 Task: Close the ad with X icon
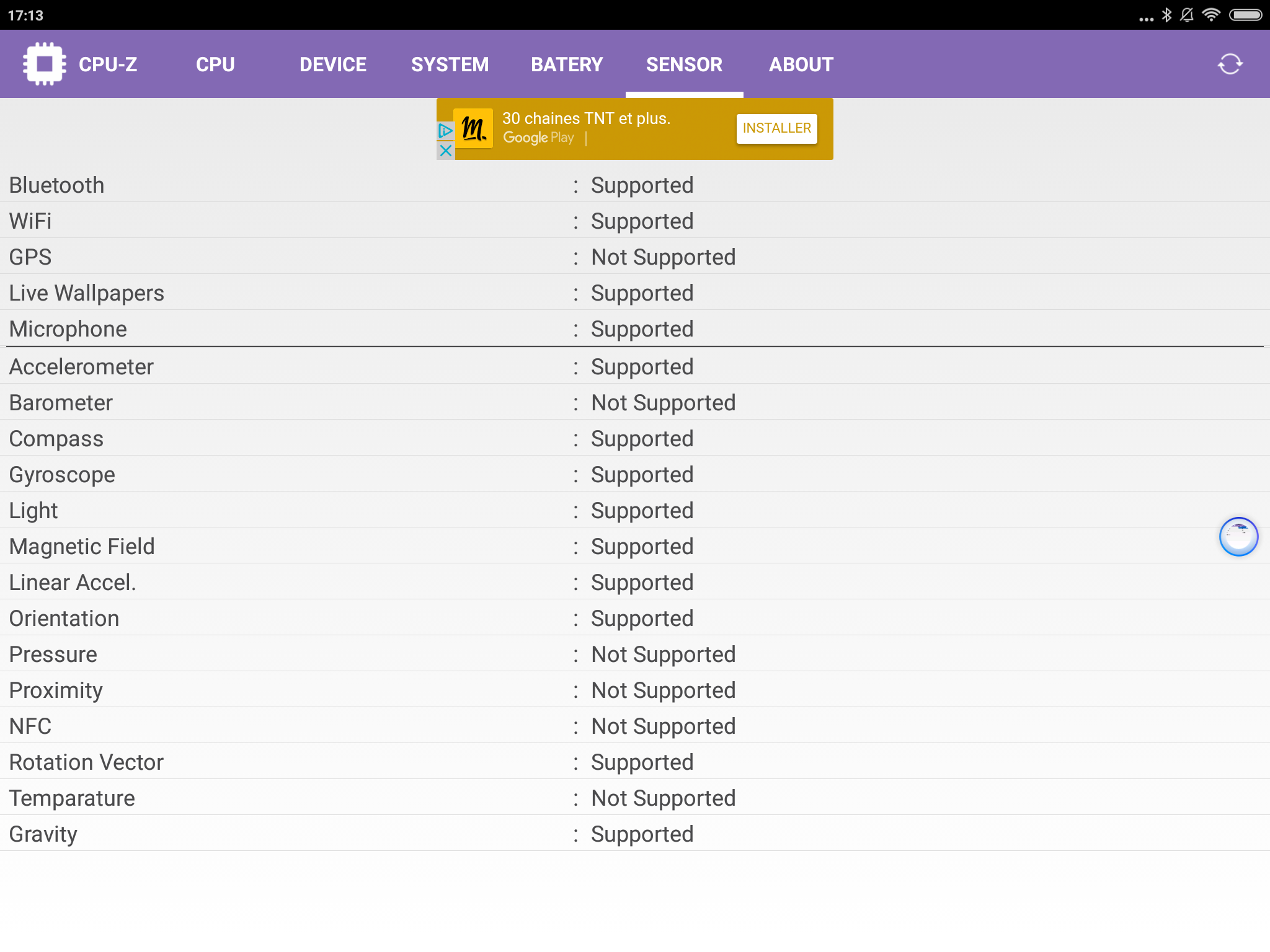[445, 151]
